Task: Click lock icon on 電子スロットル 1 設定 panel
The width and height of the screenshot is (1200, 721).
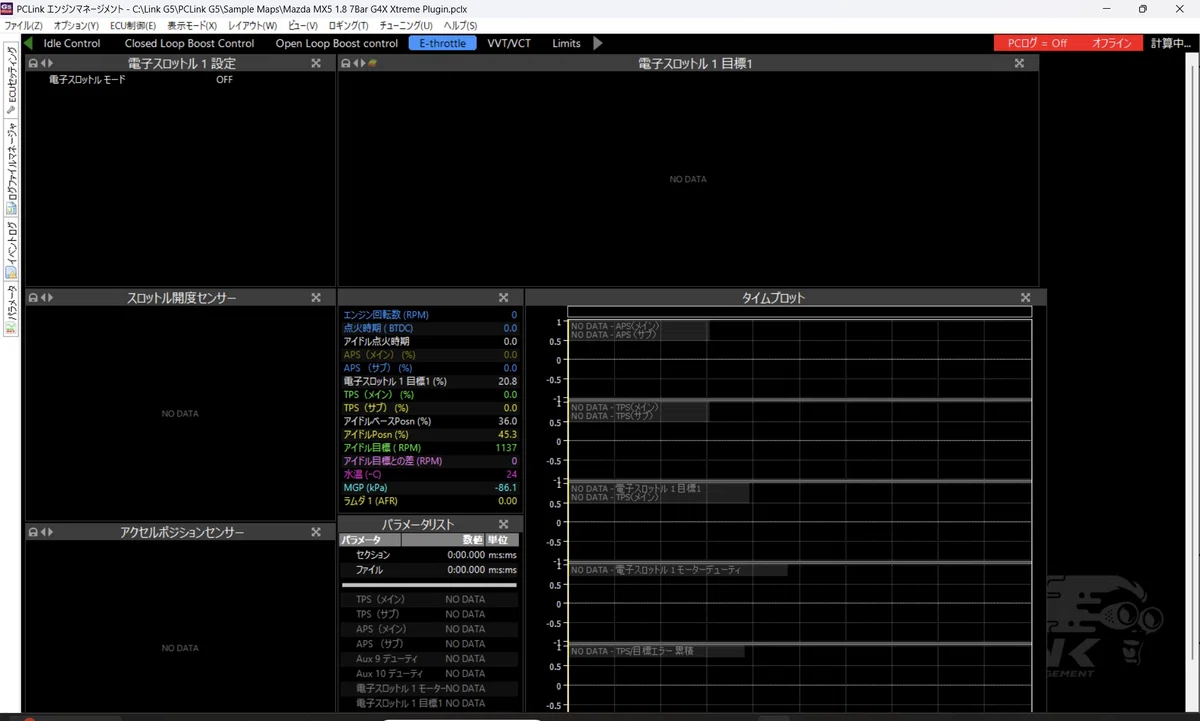Action: coord(33,63)
